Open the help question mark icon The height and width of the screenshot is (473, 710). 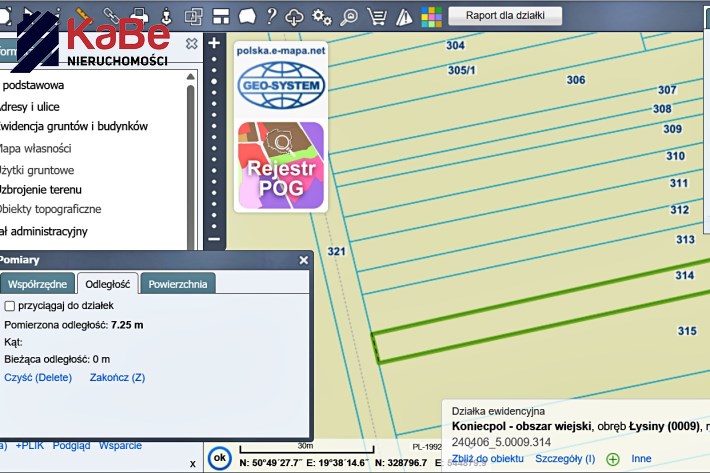point(271,16)
